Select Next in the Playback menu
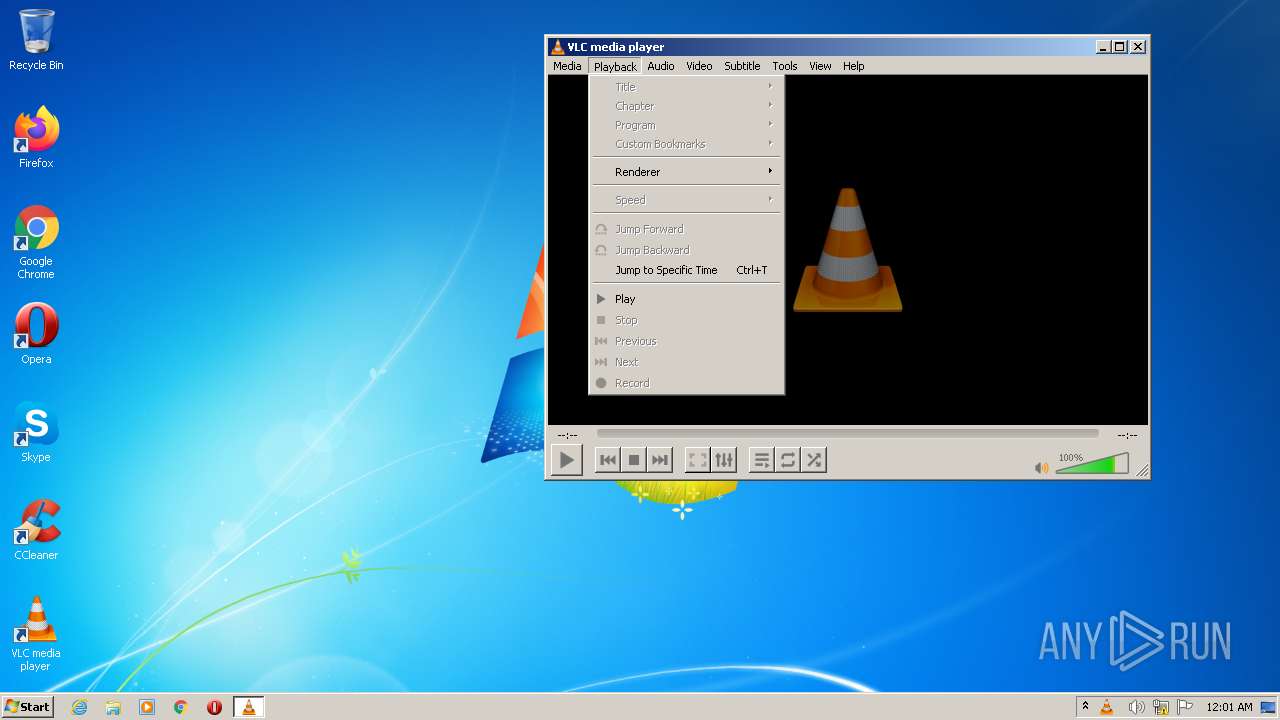The height and width of the screenshot is (720, 1280). [x=686, y=362]
